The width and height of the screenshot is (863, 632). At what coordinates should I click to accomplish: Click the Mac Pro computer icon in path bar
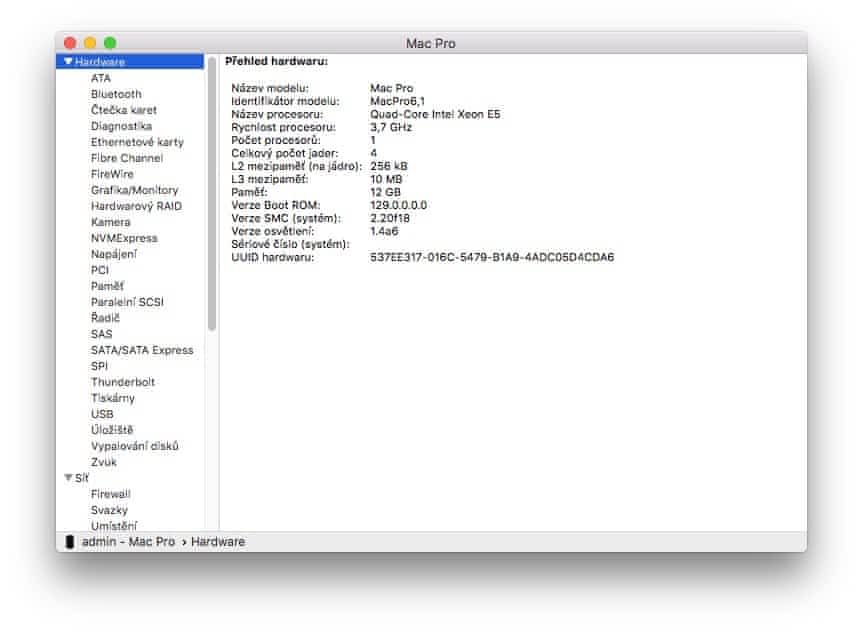(69, 541)
